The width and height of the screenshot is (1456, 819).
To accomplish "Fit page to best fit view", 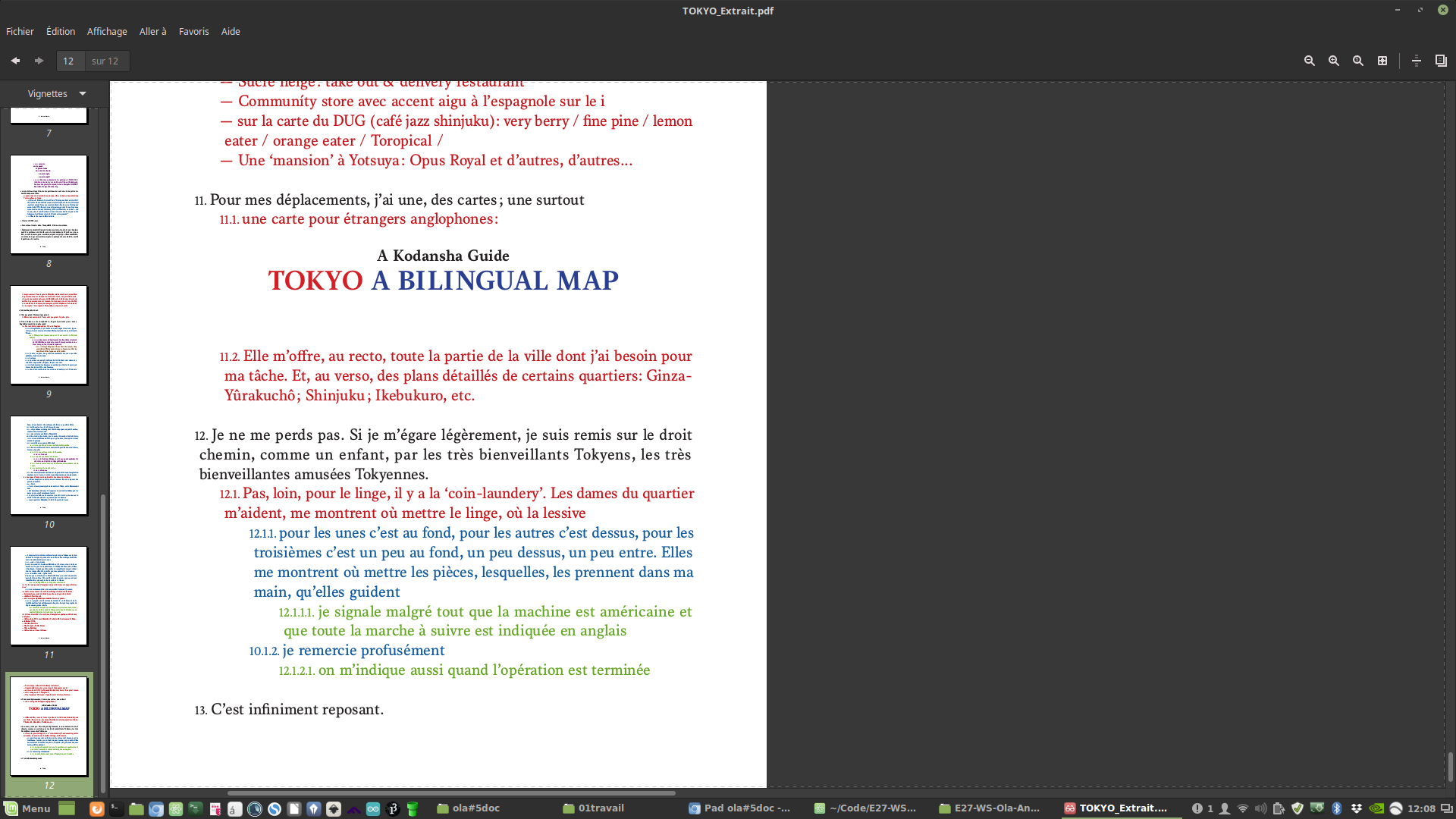I will [1382, 61].
